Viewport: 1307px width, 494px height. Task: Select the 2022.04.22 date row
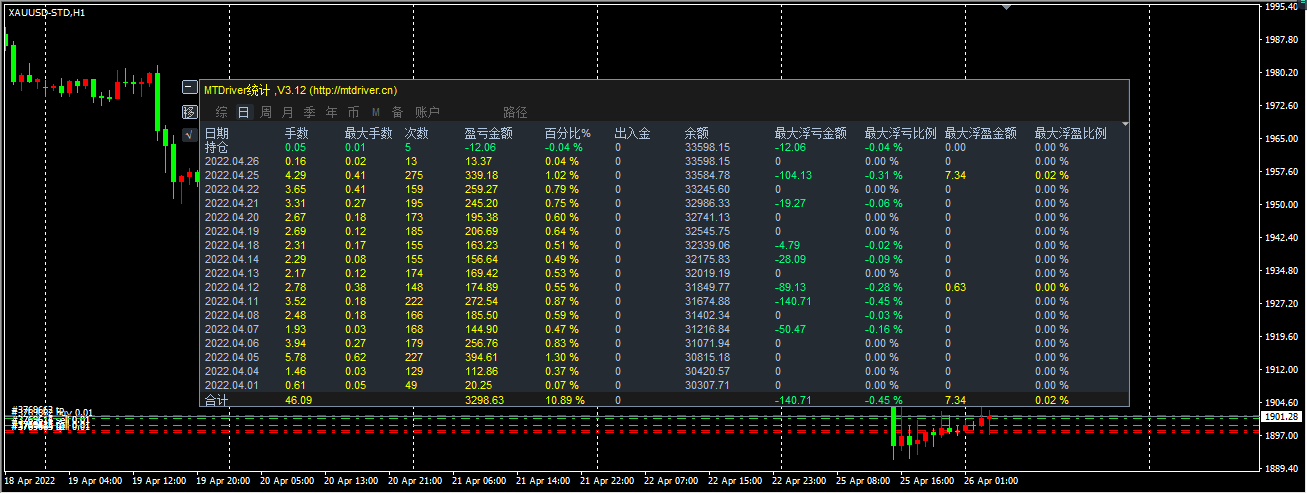[x=231, y=189]
